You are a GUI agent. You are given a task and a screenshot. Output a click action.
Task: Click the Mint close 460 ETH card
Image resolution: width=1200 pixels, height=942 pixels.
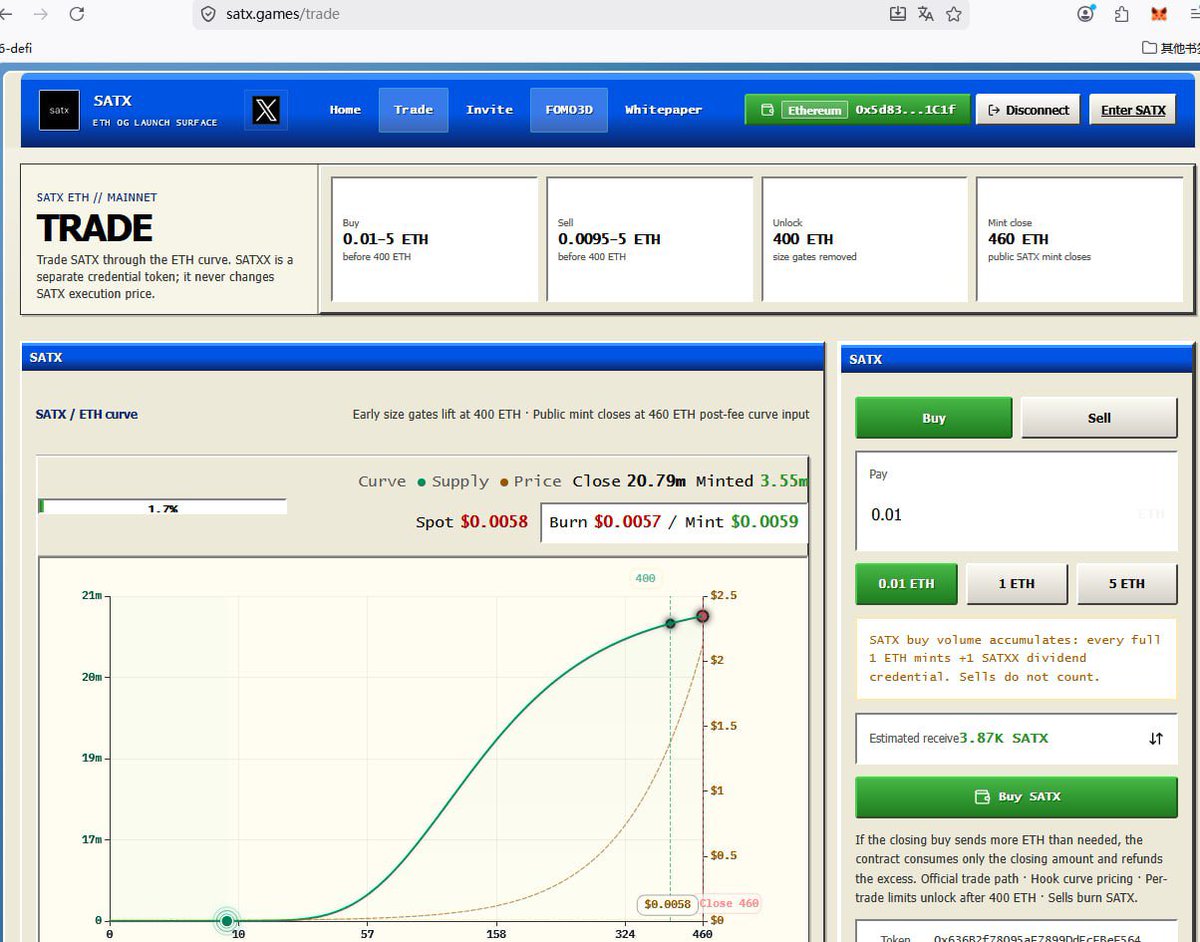point(1080,240)
